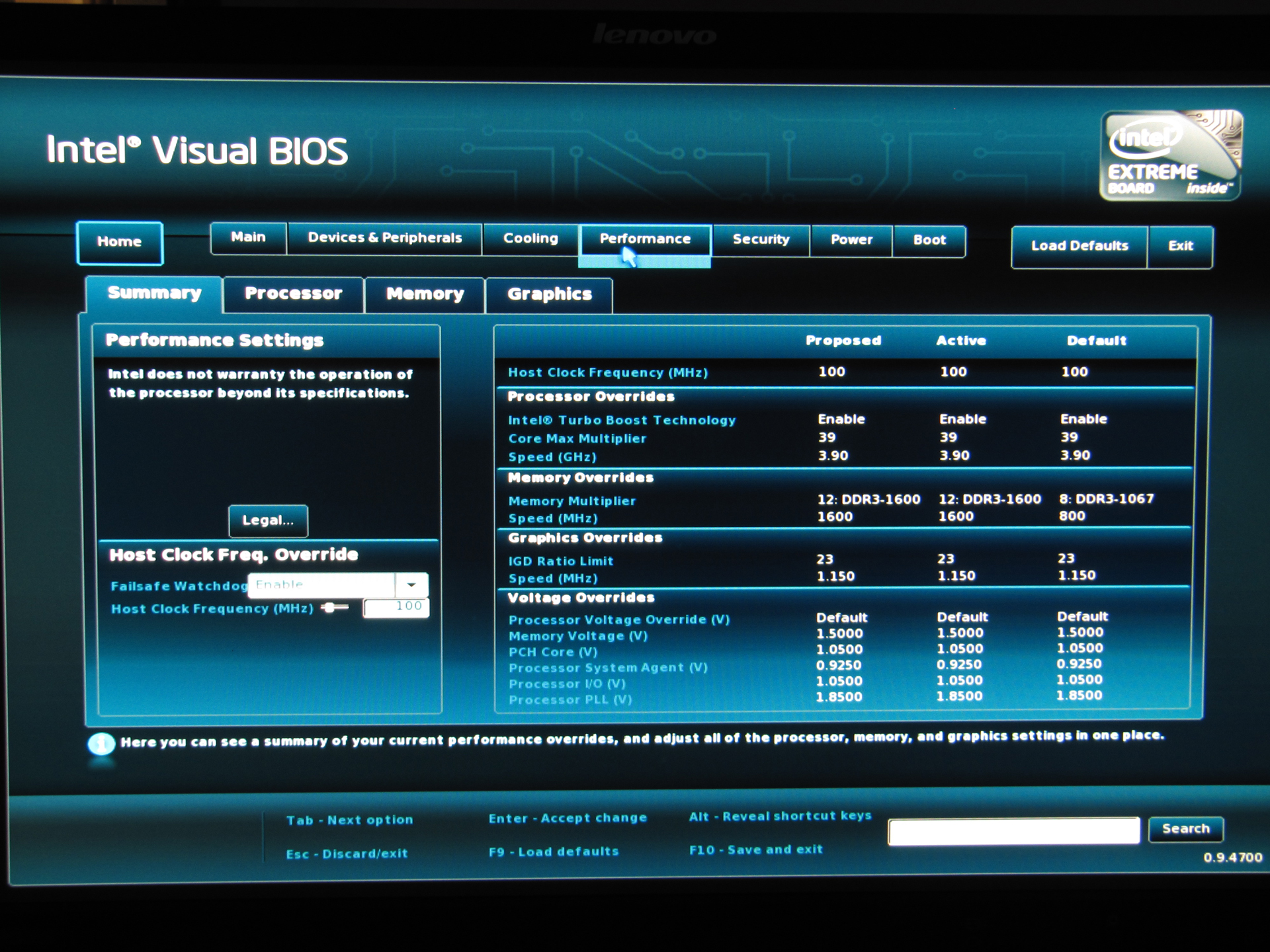Viewport: 1270px width, 952px height.
Task: Open the Boot tab
Action: (929, 241)
